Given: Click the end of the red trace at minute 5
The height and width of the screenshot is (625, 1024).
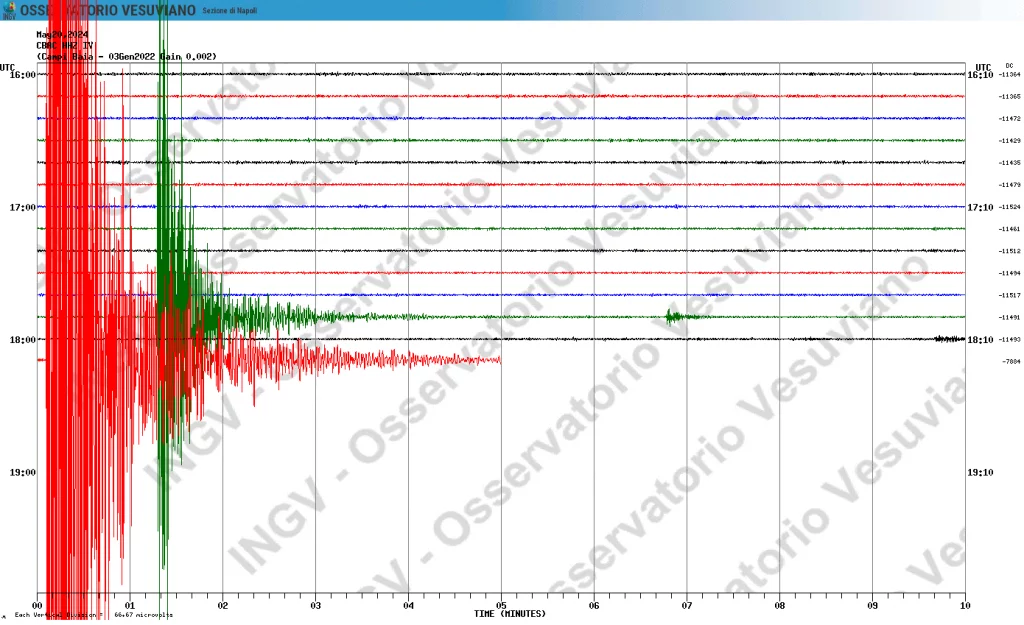Looking at the screenshot, I should tap(499, 360).
